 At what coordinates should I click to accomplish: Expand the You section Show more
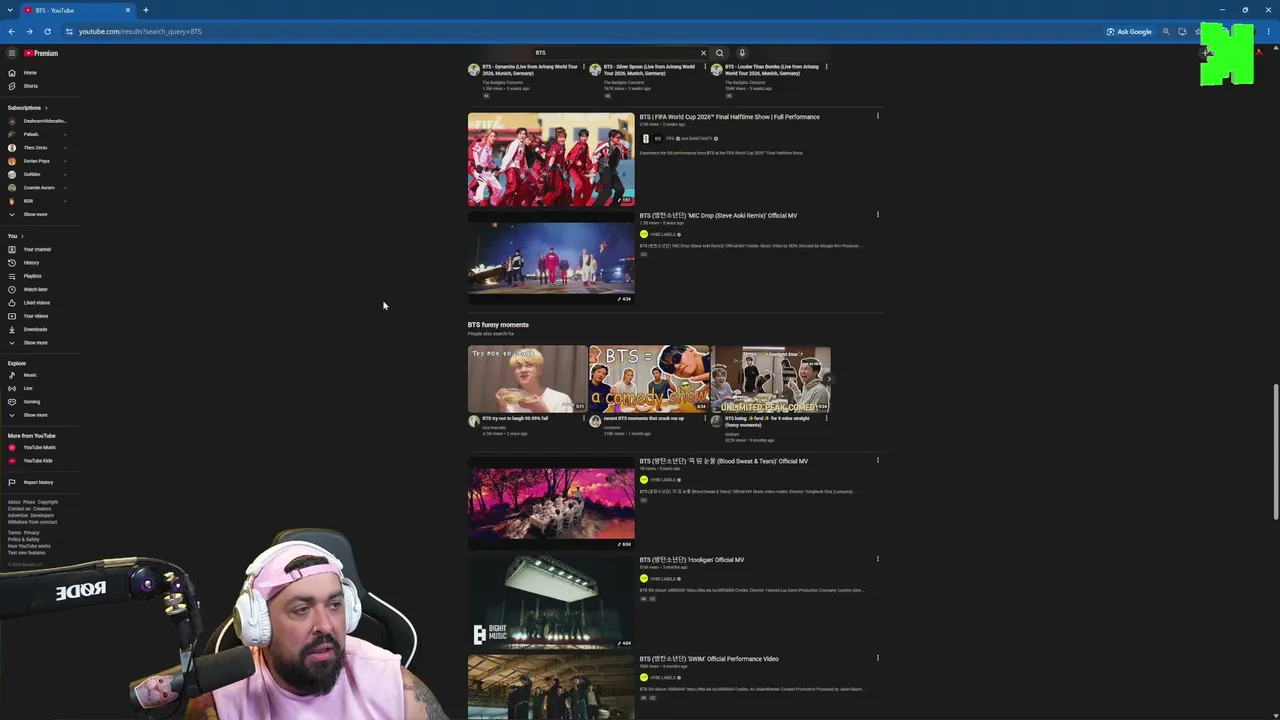tap(37, 343)
